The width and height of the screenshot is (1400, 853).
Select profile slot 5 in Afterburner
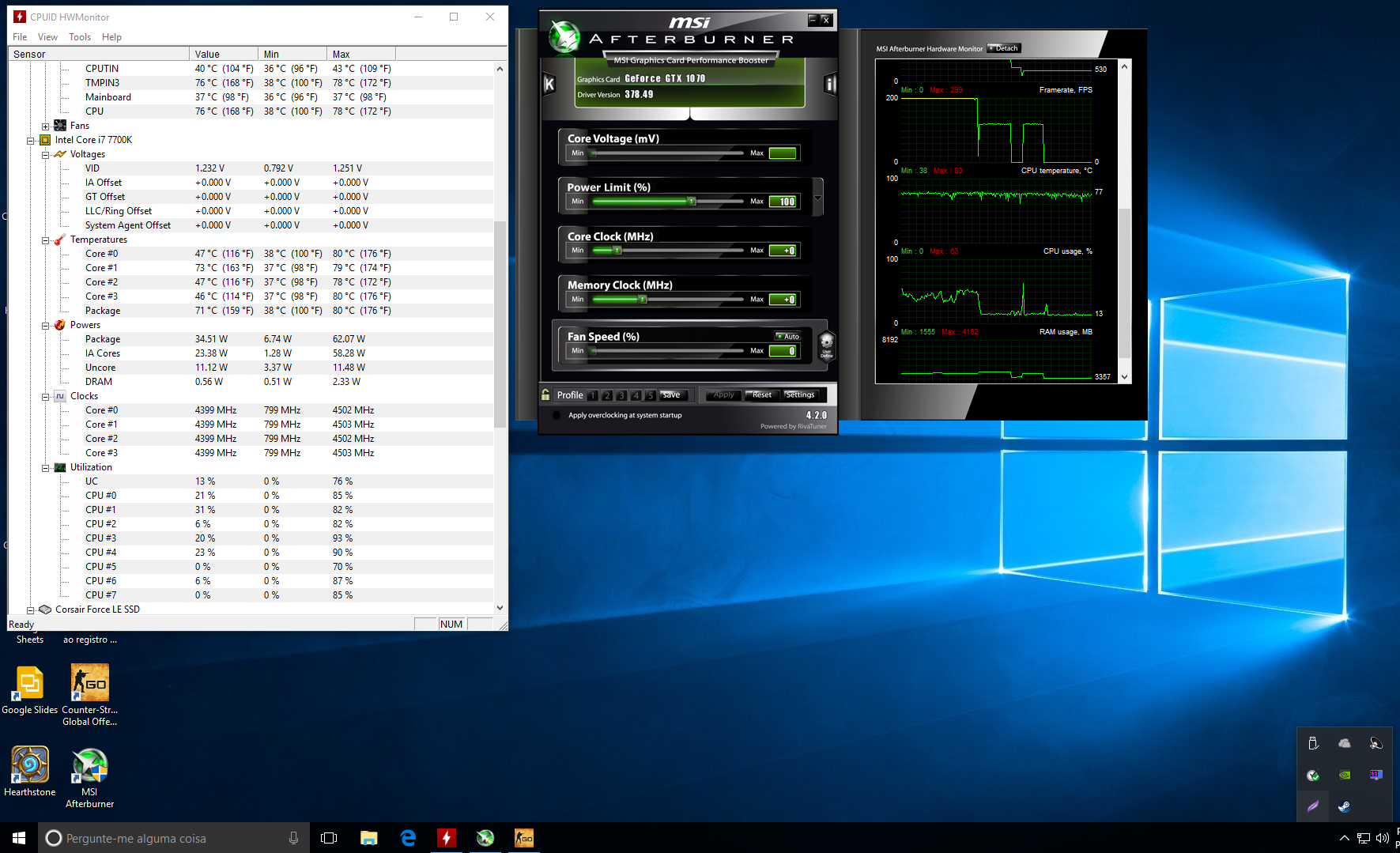pos(650,395)
